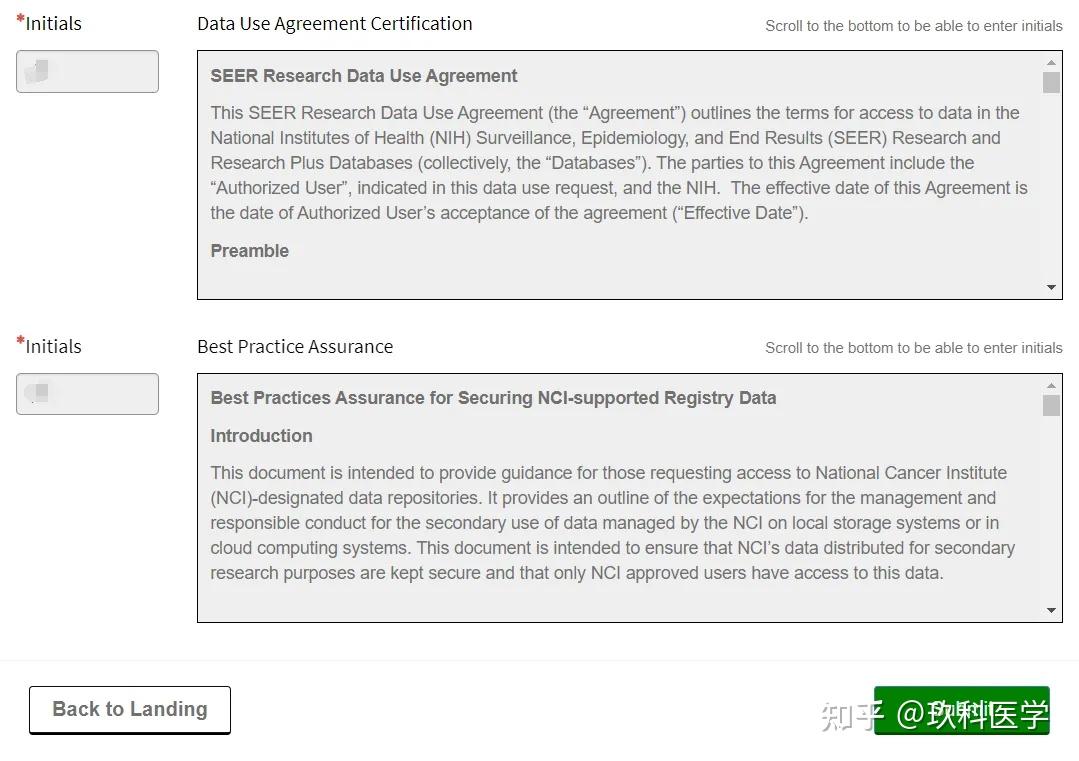Click the Best Practices Assurance for Securing heading
The width and height of the screenshot is (1079, 761).
[493, 398]
